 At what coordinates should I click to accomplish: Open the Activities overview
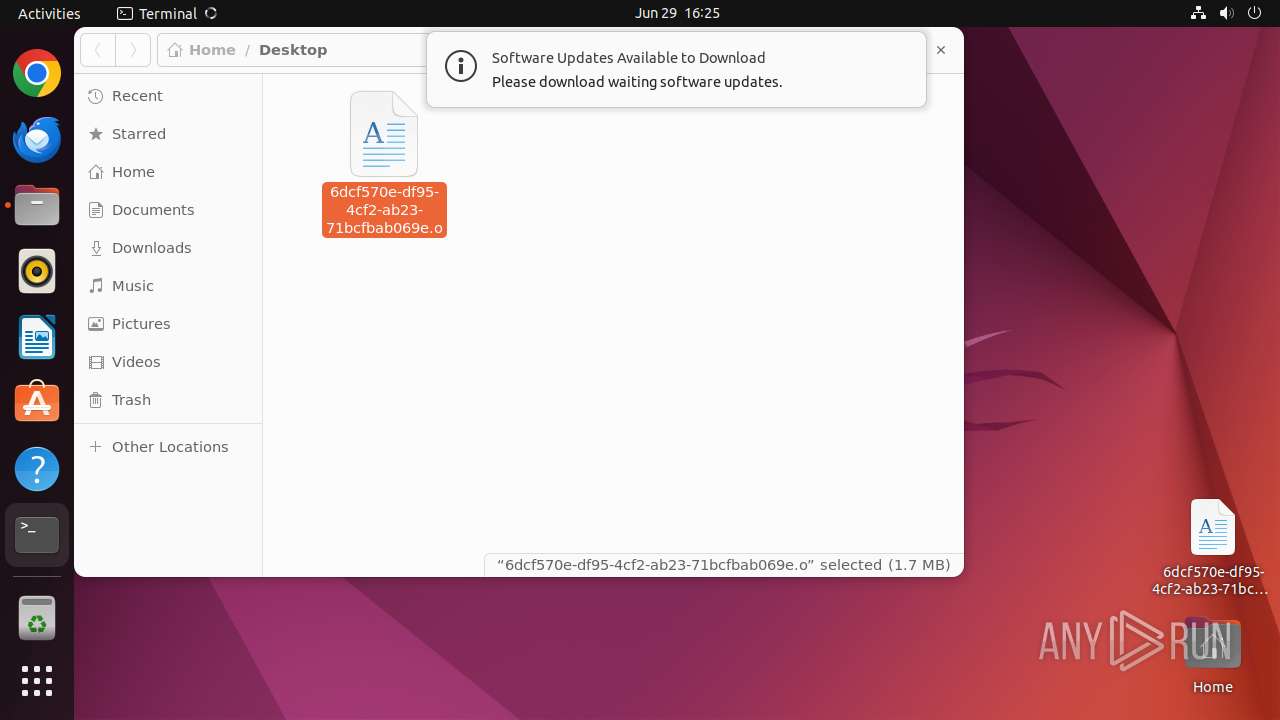click(x=49, y=13)
